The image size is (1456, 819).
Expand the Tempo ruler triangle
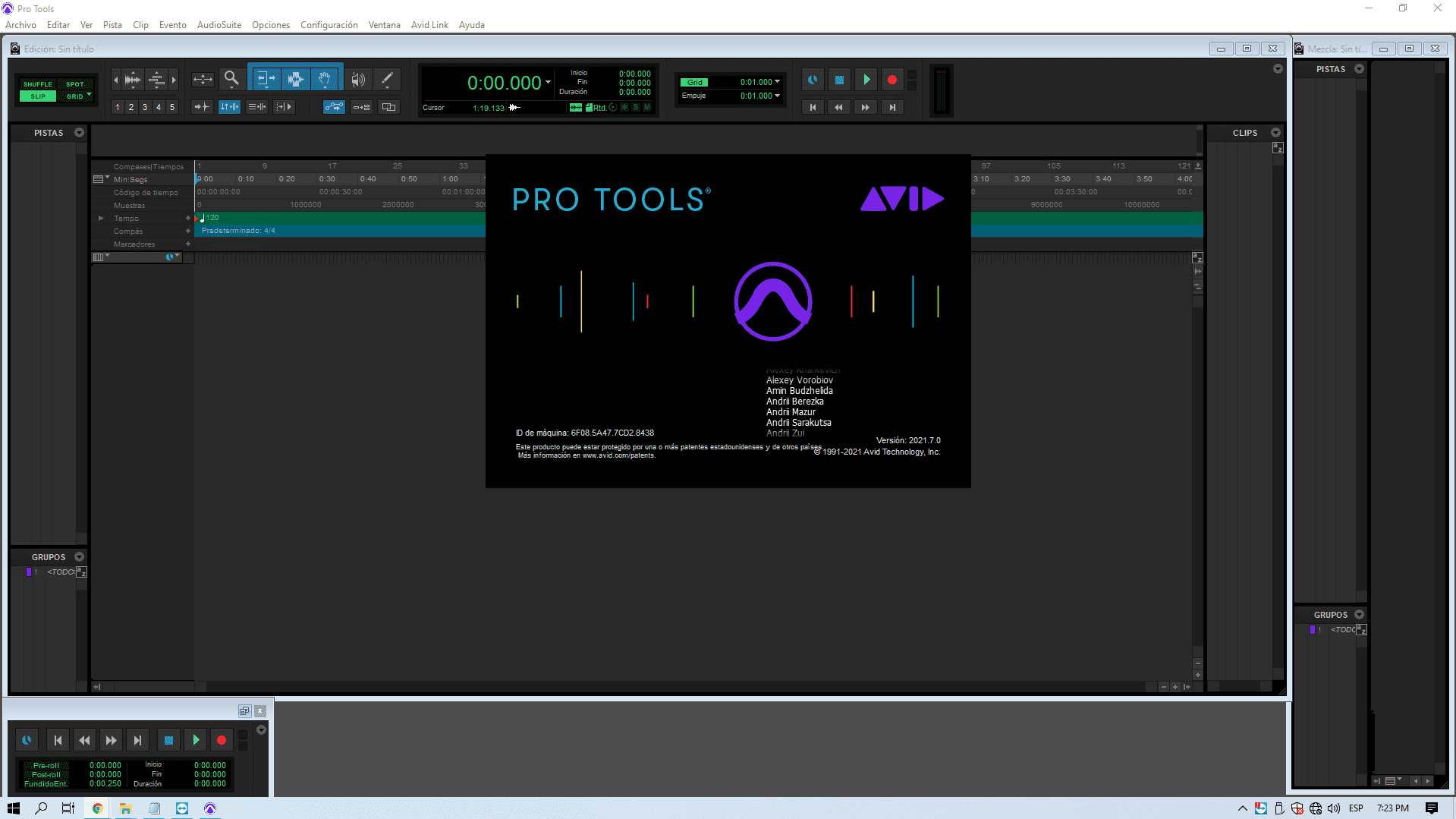pyautogui.click(x=101, y=218)
